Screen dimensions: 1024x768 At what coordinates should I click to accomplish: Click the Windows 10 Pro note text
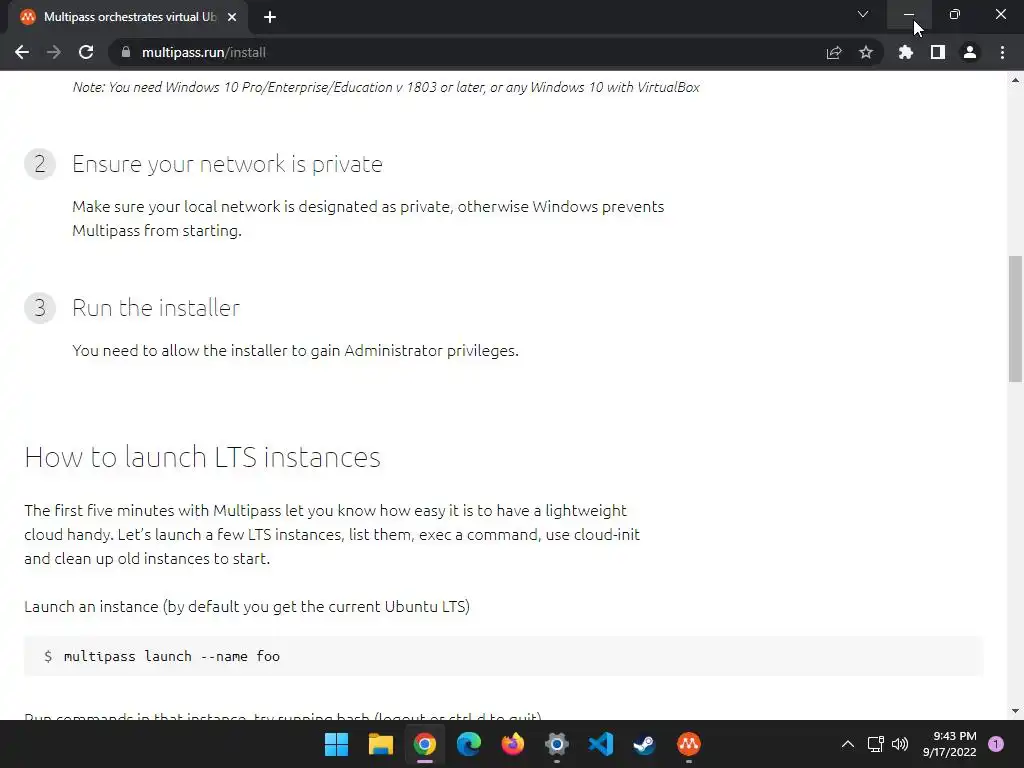(386, 88)
